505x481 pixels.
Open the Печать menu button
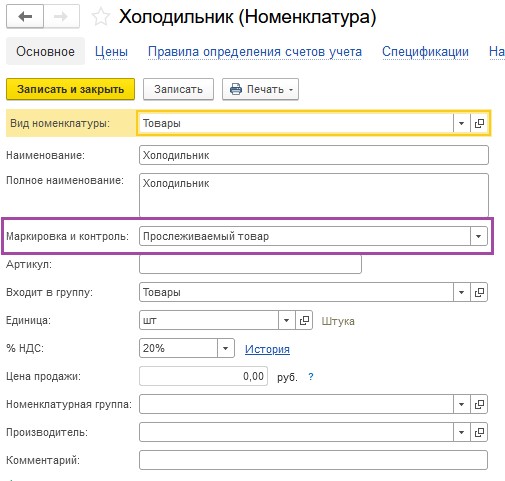(x=260, y=89)
